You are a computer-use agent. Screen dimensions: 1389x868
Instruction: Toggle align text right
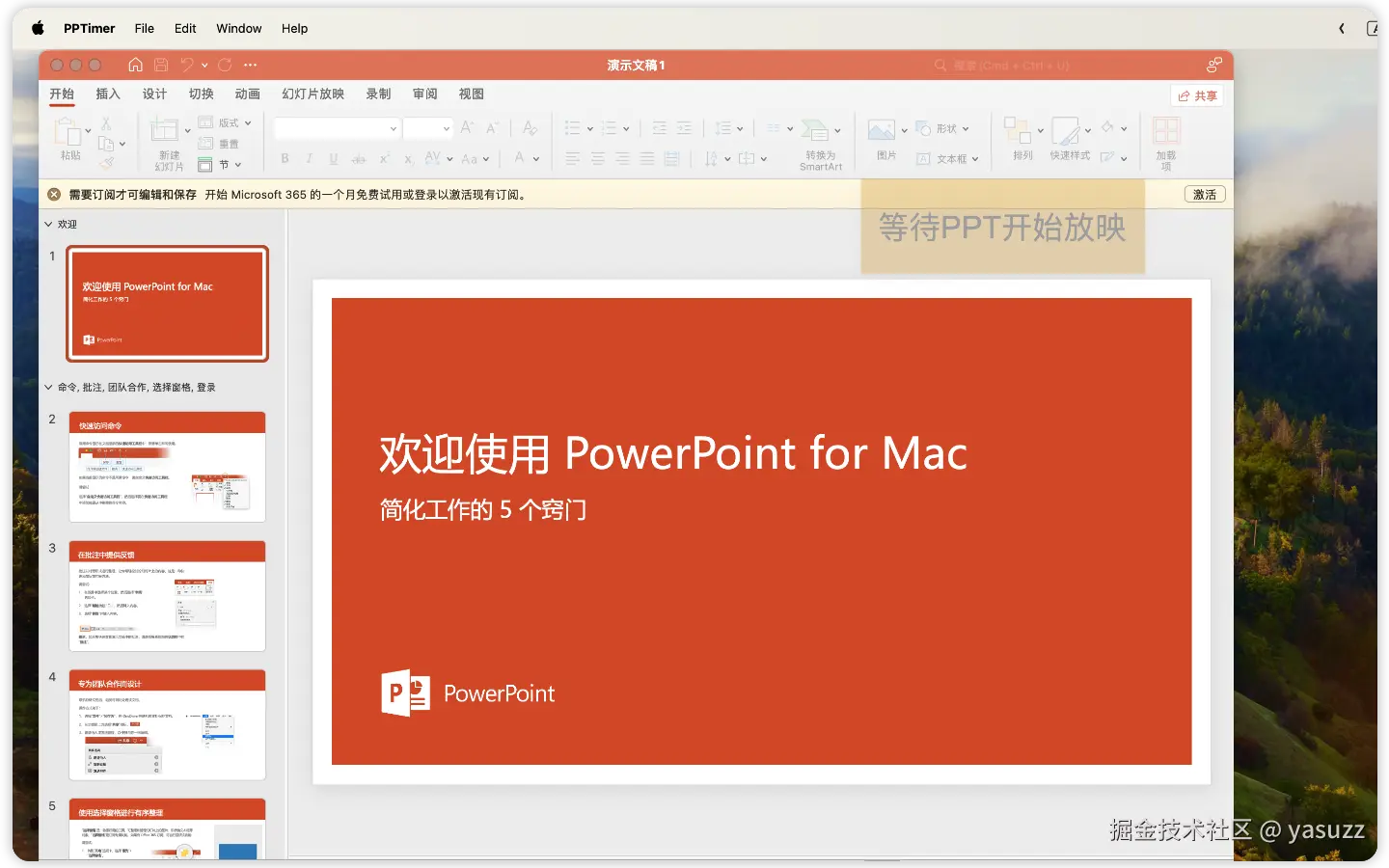coord(622,158)
